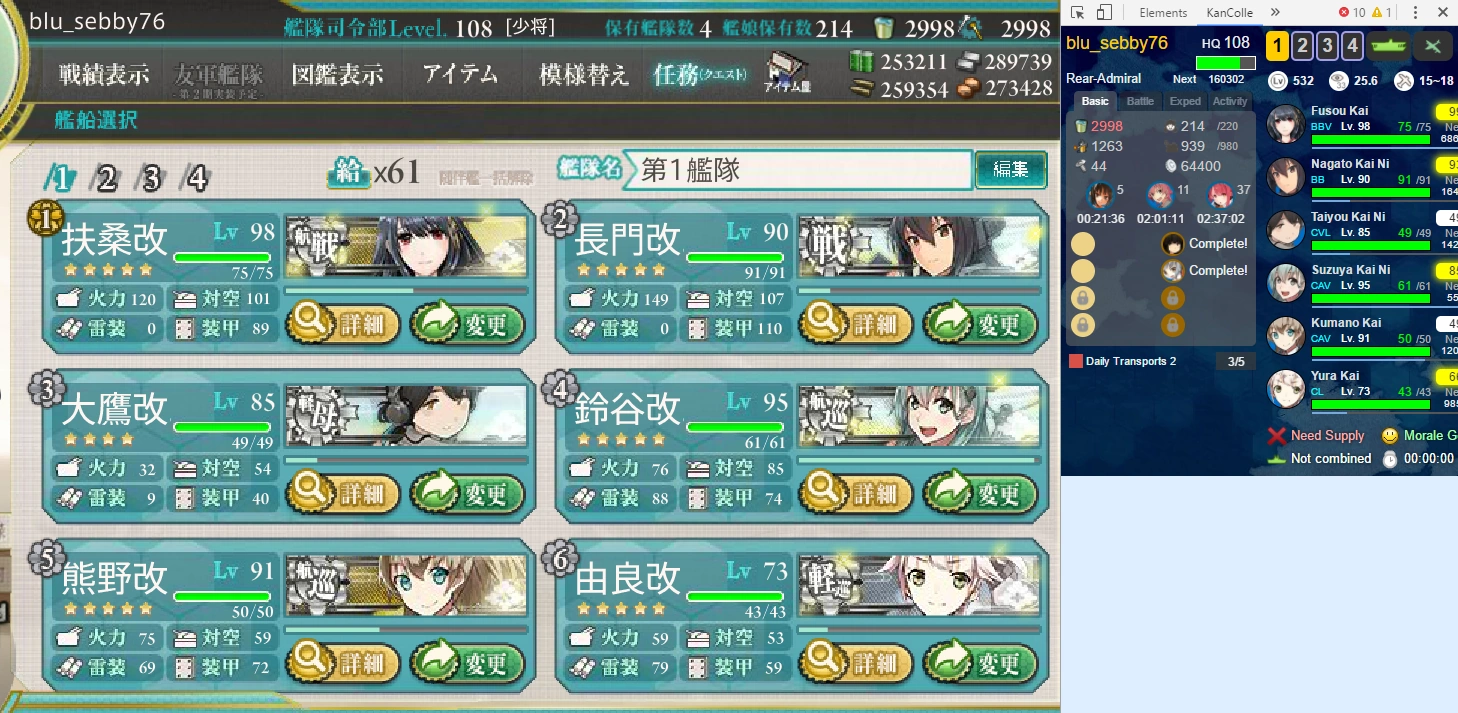This screenshot has width=1458, height=713.
Task: Open the DevTools inspect element picker
Action: (x=1077, y=13)
